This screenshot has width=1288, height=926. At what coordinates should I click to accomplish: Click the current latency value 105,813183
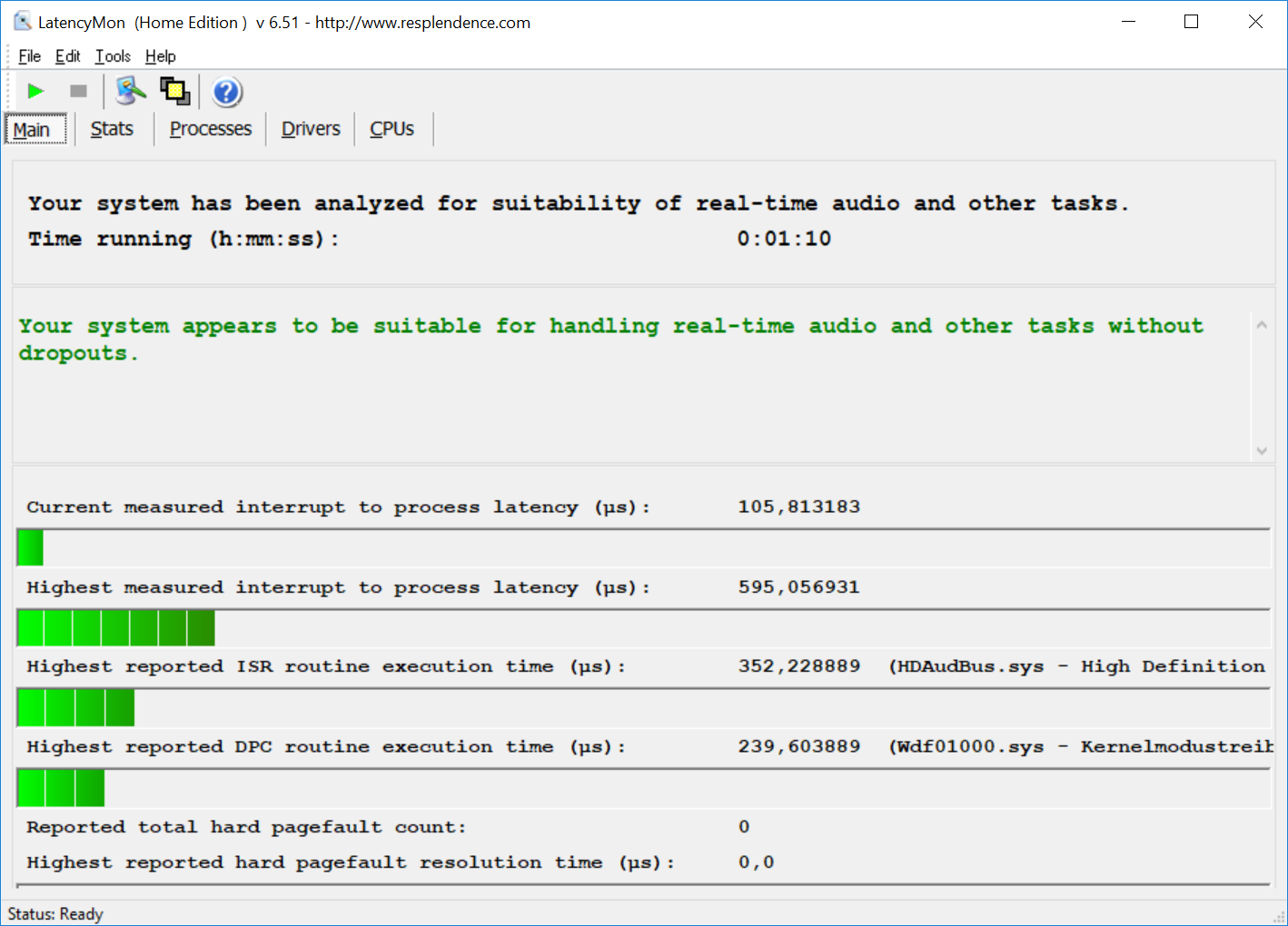click(x=799, y=507)
